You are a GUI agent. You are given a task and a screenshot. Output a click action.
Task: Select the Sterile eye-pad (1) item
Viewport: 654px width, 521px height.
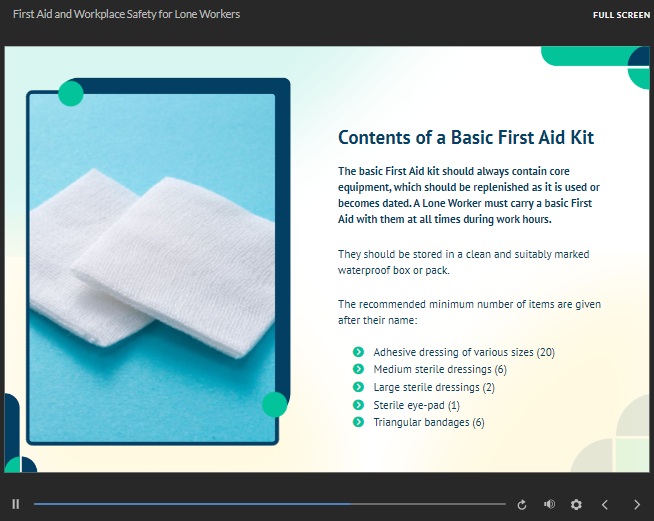tap(416, 405)
